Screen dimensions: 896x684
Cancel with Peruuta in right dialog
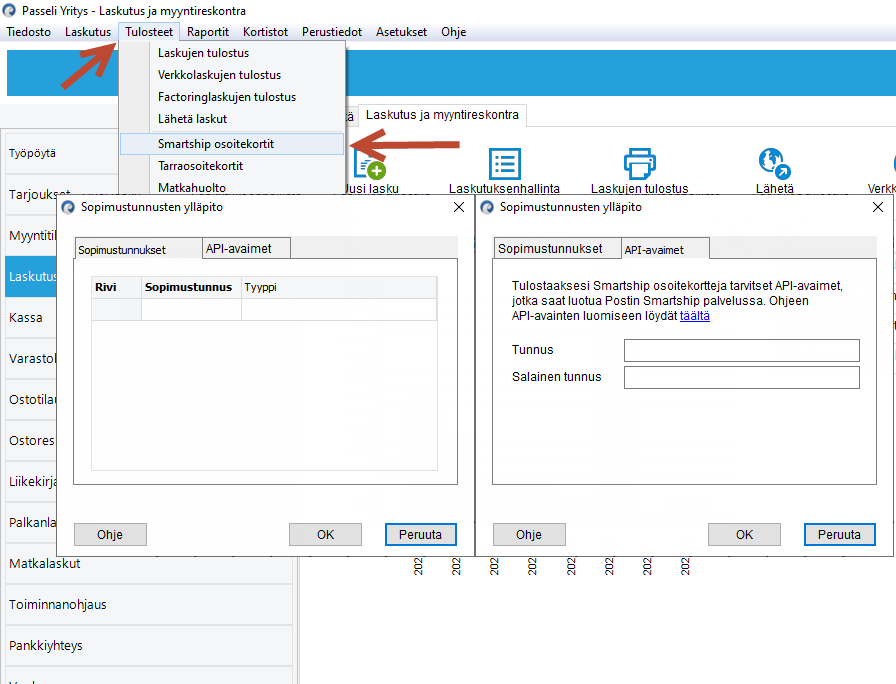point(839,535)
